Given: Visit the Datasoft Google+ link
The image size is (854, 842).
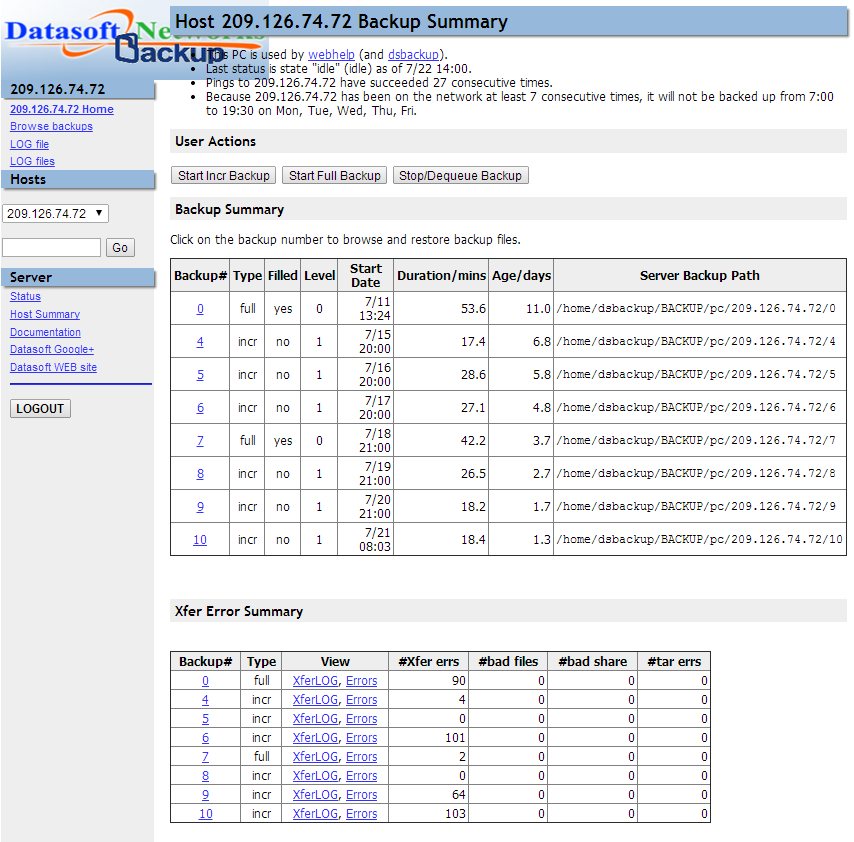Looking at the screenshot, I should [x=52, y=349].
